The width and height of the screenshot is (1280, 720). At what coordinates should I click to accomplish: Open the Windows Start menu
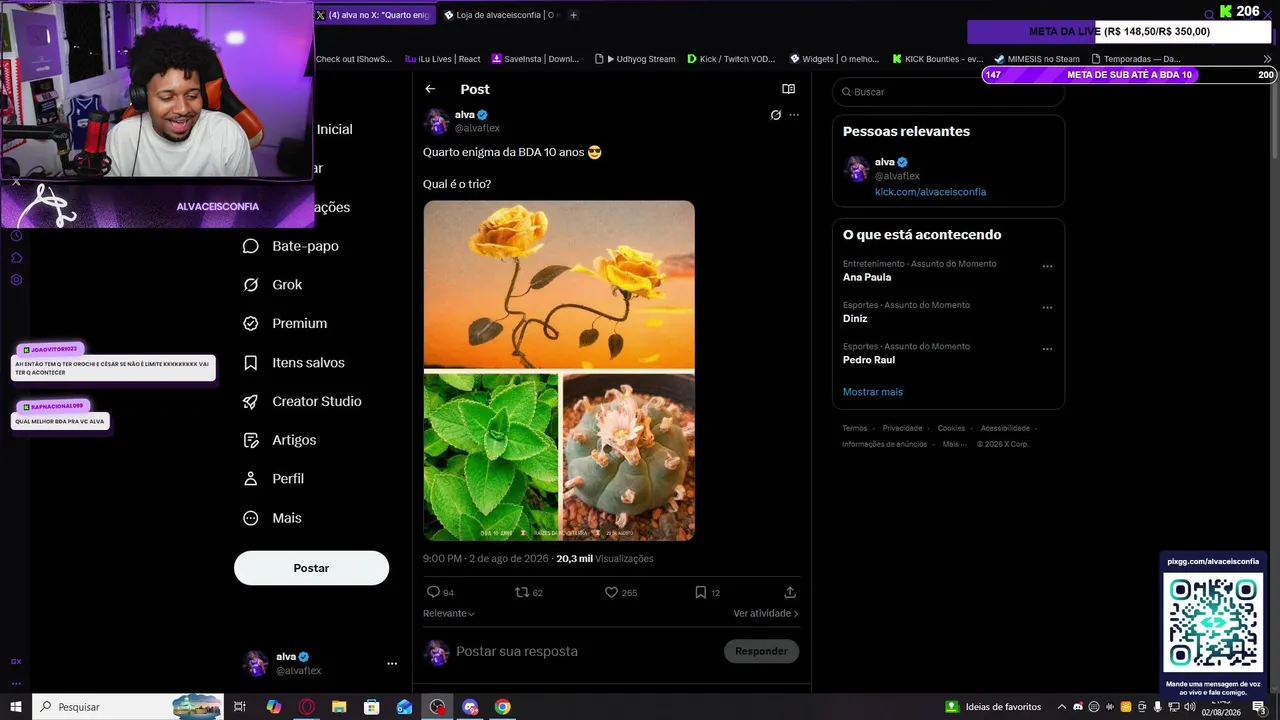pyautogui.click(x=15, y=707)
